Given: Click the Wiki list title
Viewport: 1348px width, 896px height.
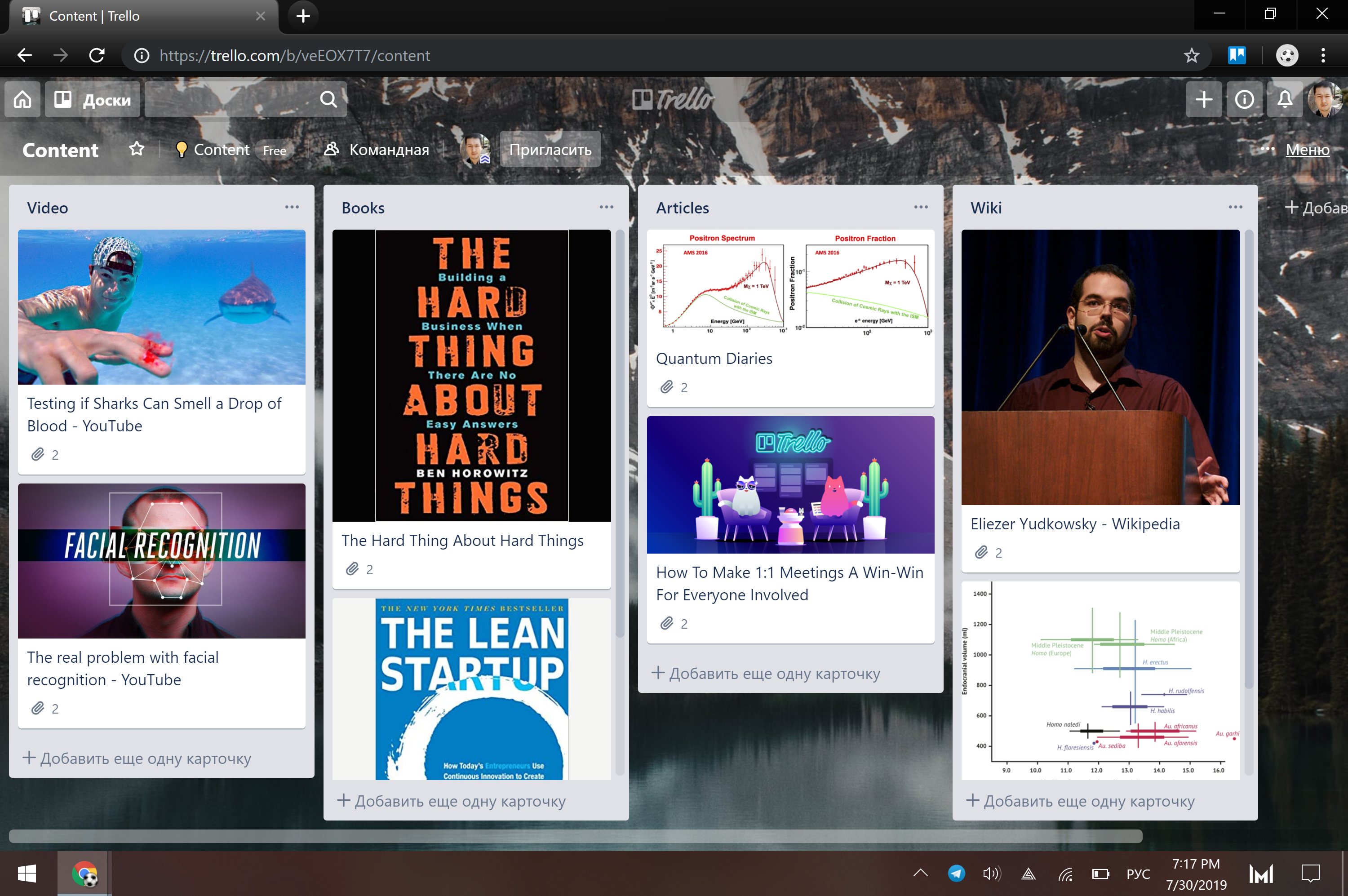Looking at the screenshot, I should [986, 208].
